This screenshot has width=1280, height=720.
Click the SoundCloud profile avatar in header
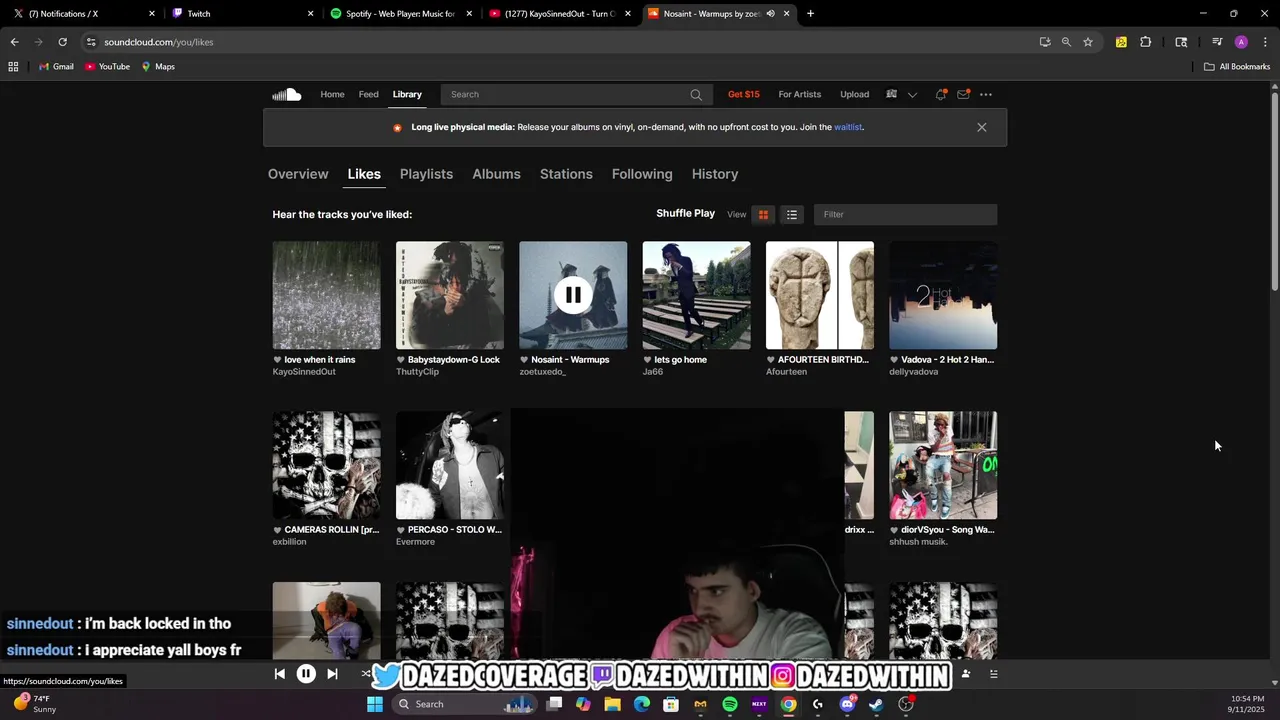891,94
